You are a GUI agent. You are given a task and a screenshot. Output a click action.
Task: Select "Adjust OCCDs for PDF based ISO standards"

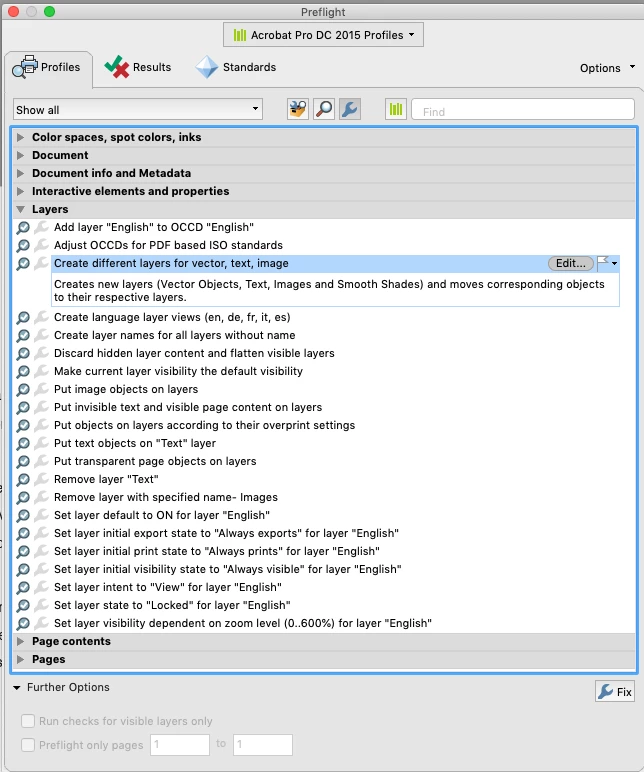(x=168, y=245)
